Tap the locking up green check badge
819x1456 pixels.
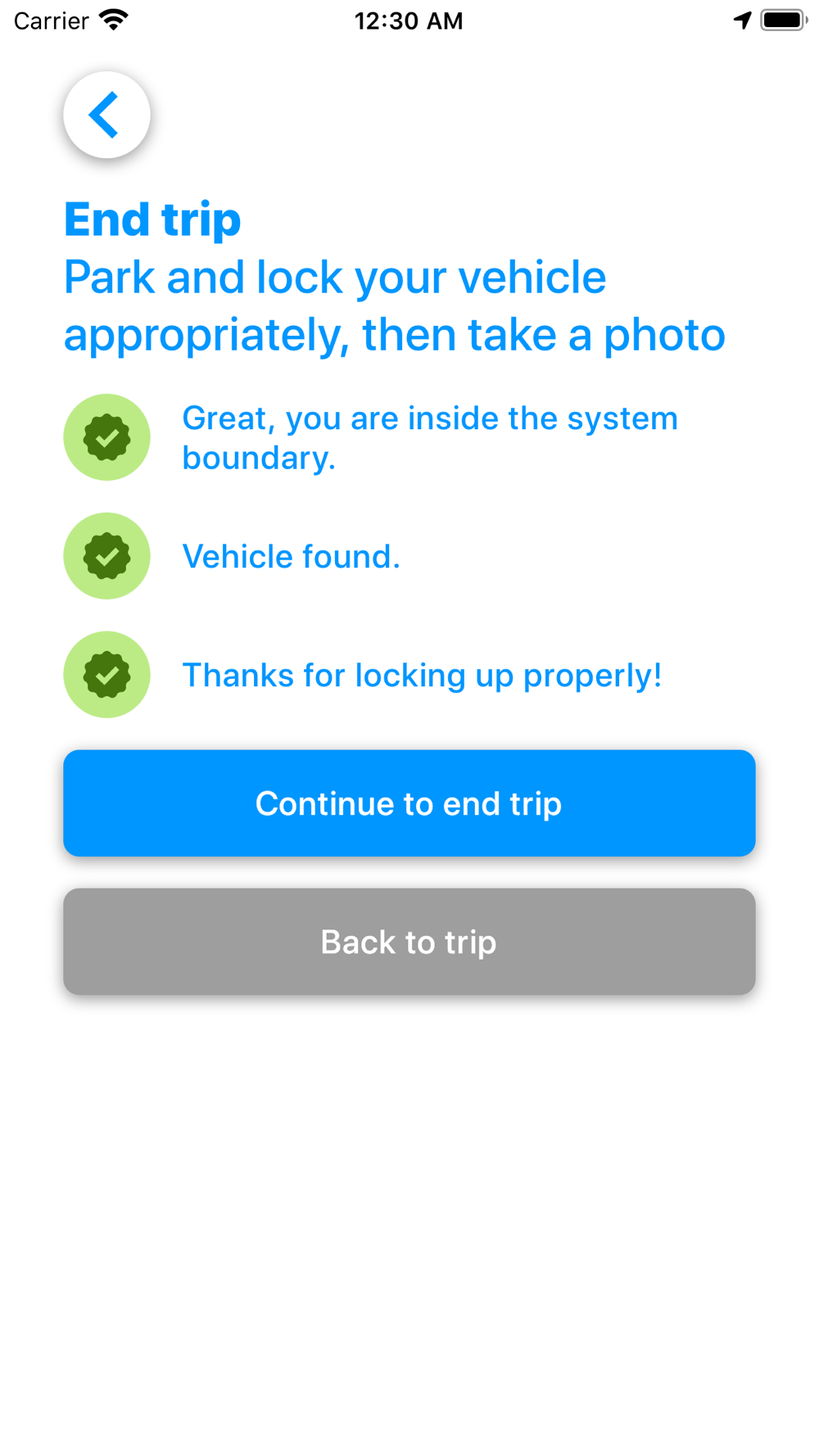pyautogui.click(x=106, y=675)
